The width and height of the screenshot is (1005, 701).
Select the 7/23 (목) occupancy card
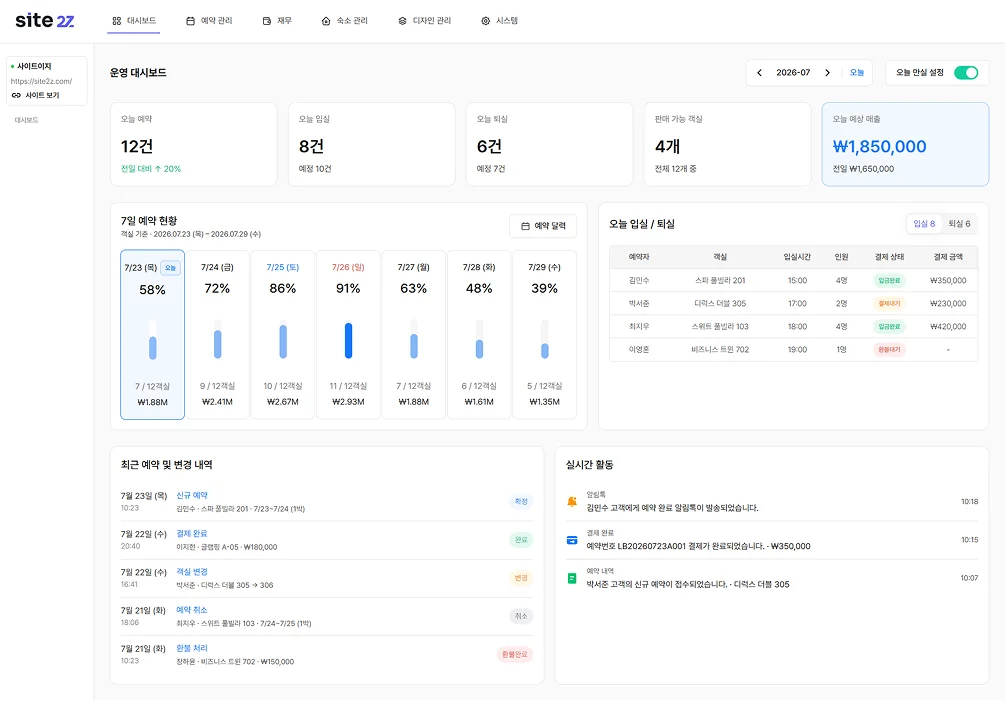[153, 335]
